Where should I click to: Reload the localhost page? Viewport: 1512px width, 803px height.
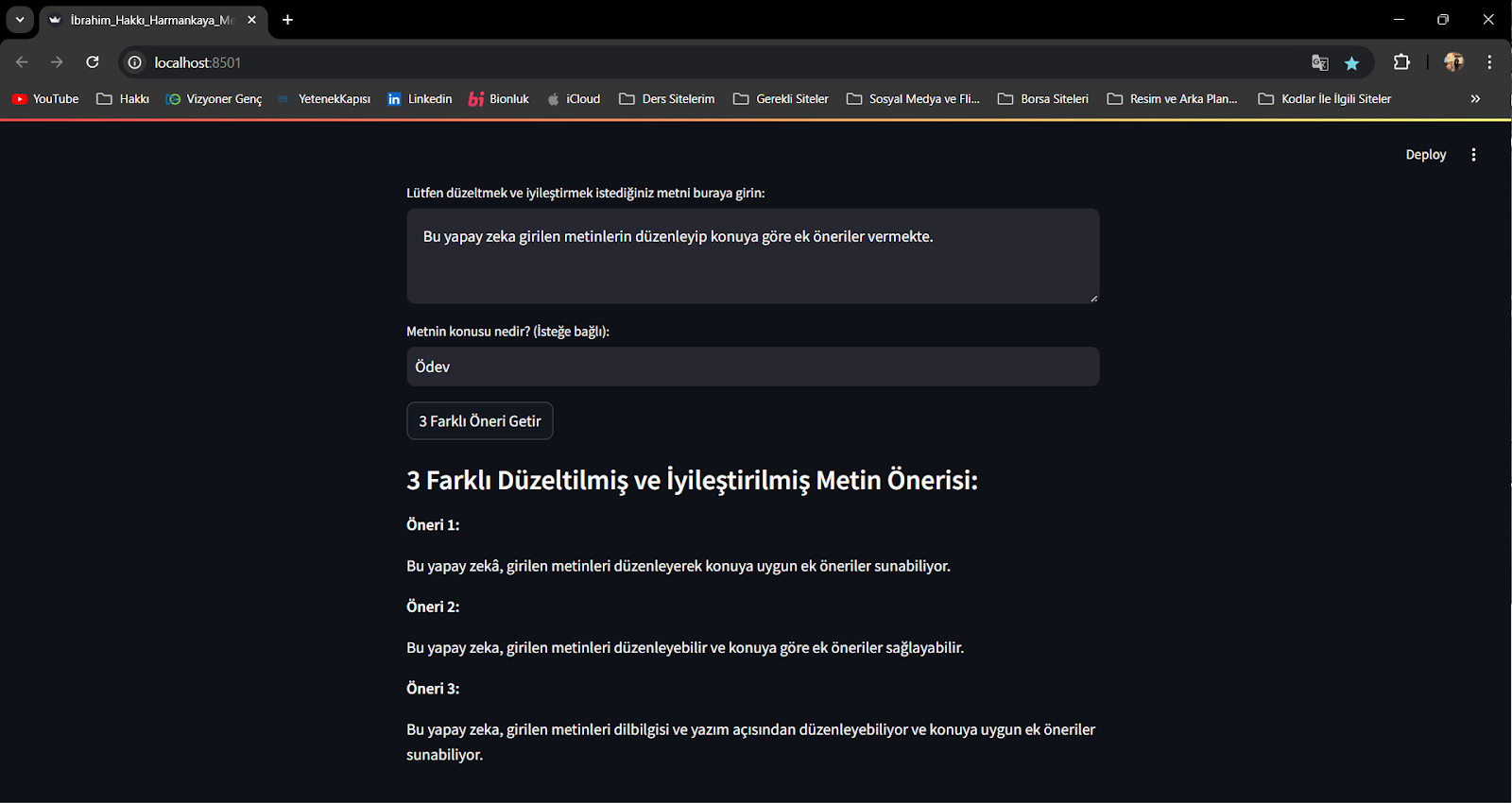coord(93,62)
